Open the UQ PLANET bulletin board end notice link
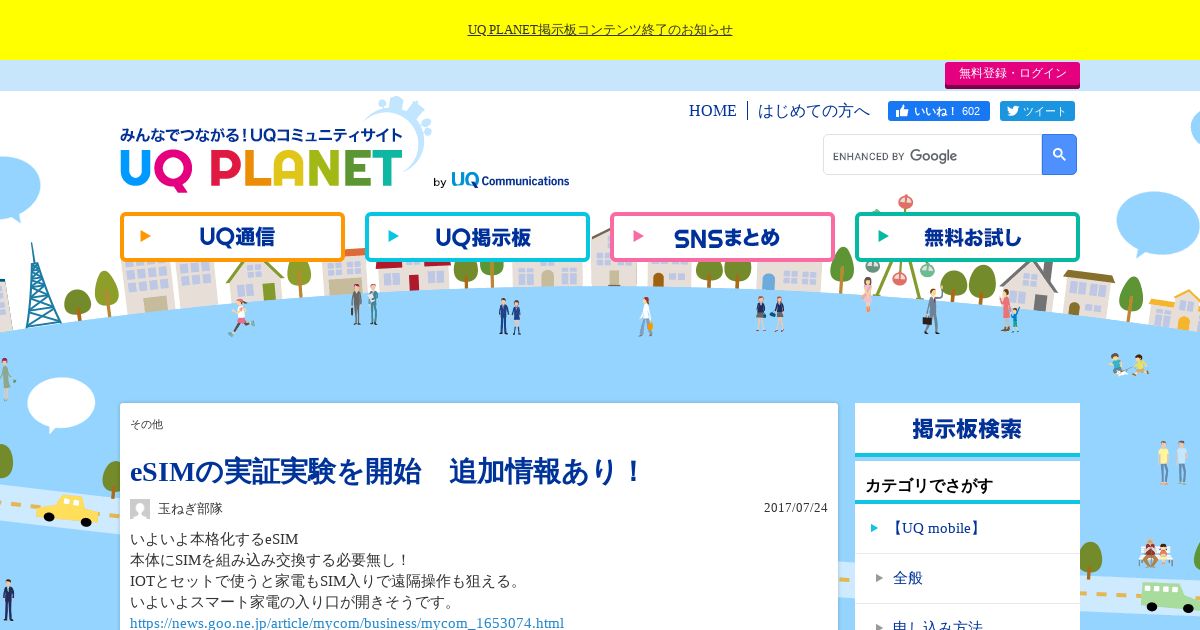Image resolution: width=1200 pixels, height=630 pixels. pyautogui.click(x=600, y=30)
